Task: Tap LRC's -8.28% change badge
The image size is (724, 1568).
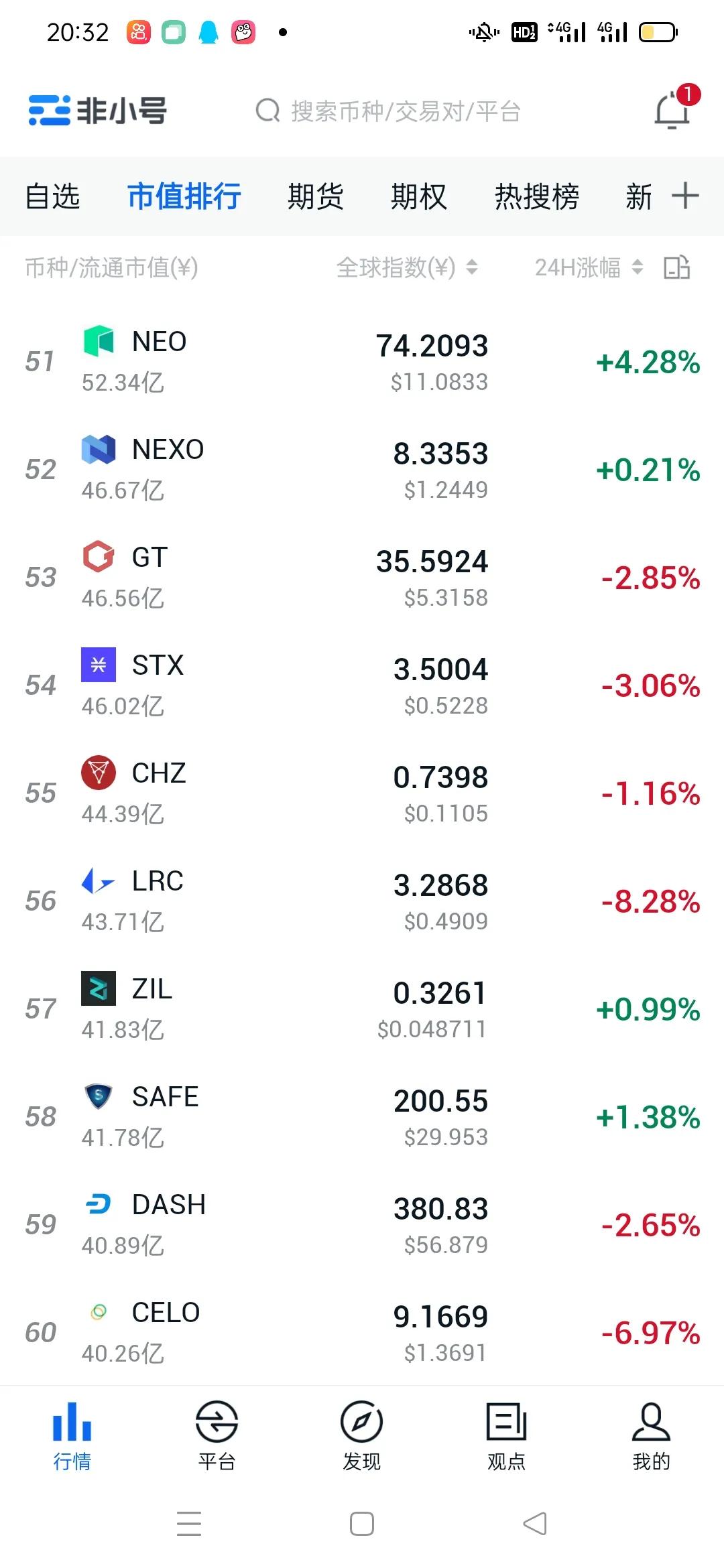Action: 650,901
